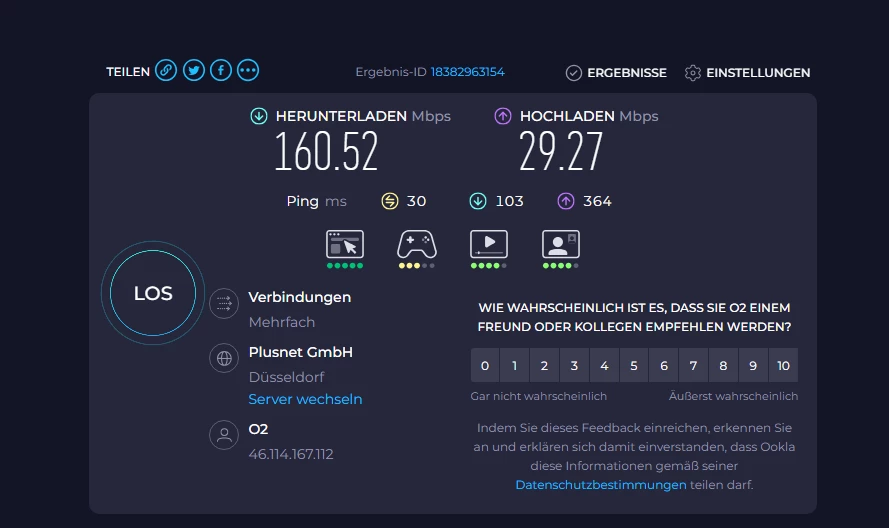Click the download ping icon showing 103
The width and height of the screenshot is (889, 528).
(478, 201)
